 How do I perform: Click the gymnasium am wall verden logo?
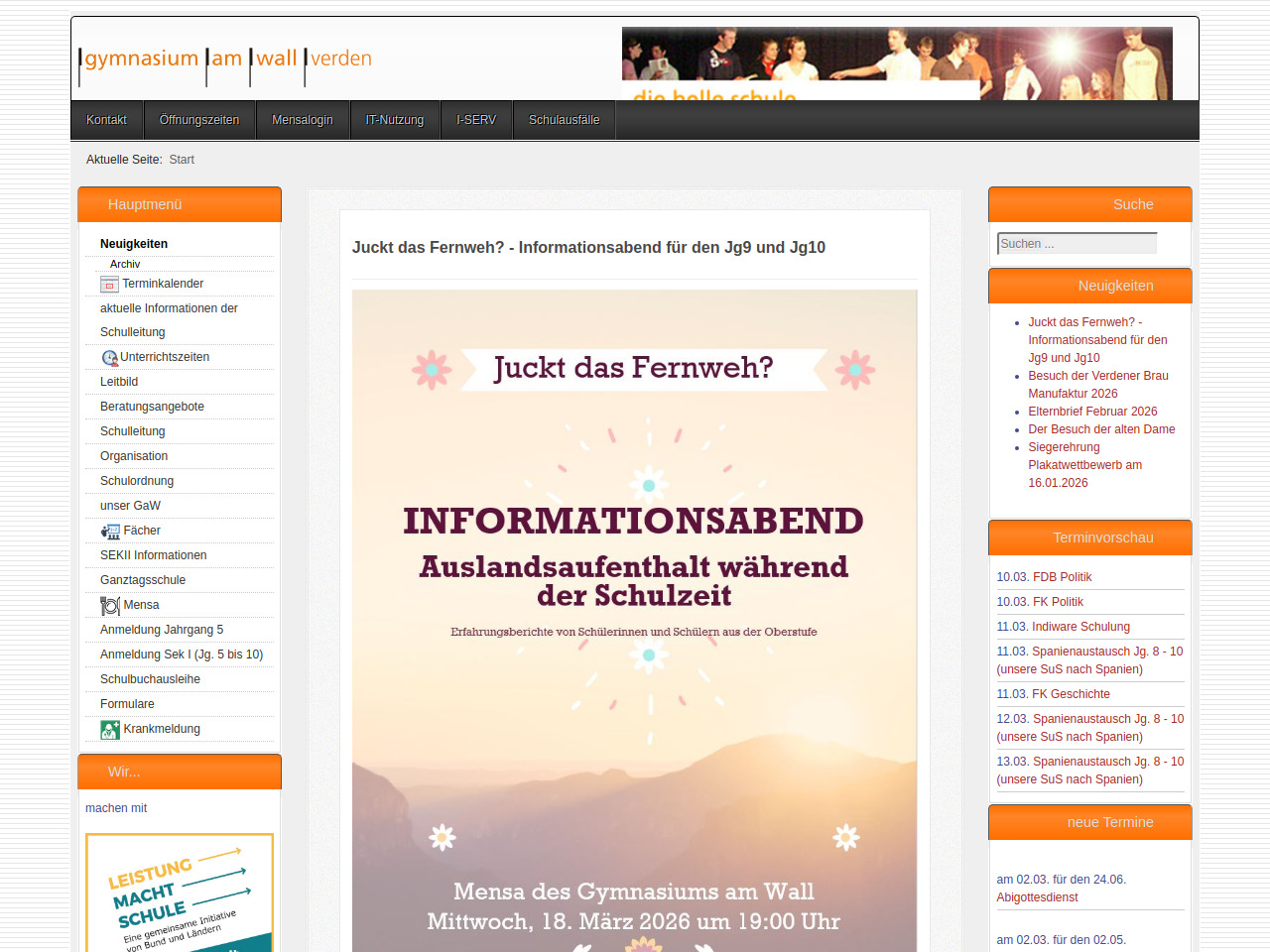point(226,60)
